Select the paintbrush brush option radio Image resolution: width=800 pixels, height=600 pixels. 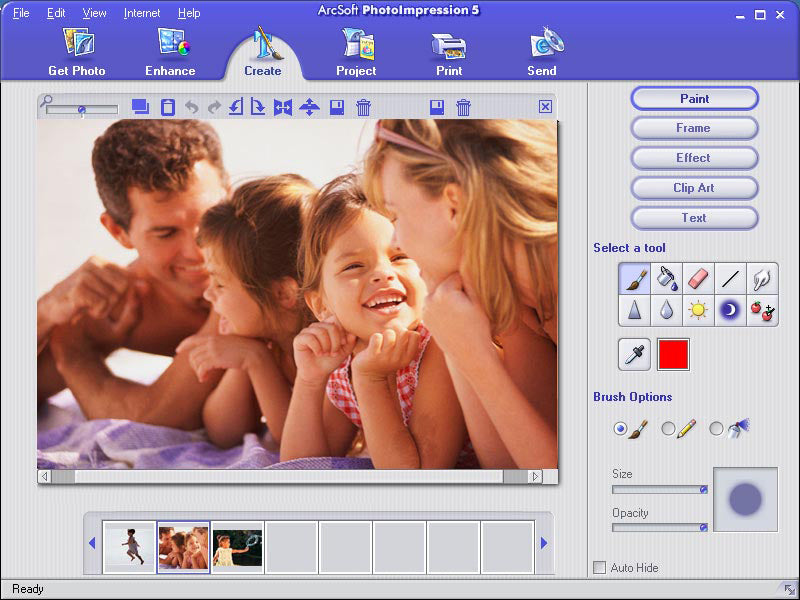620,428
